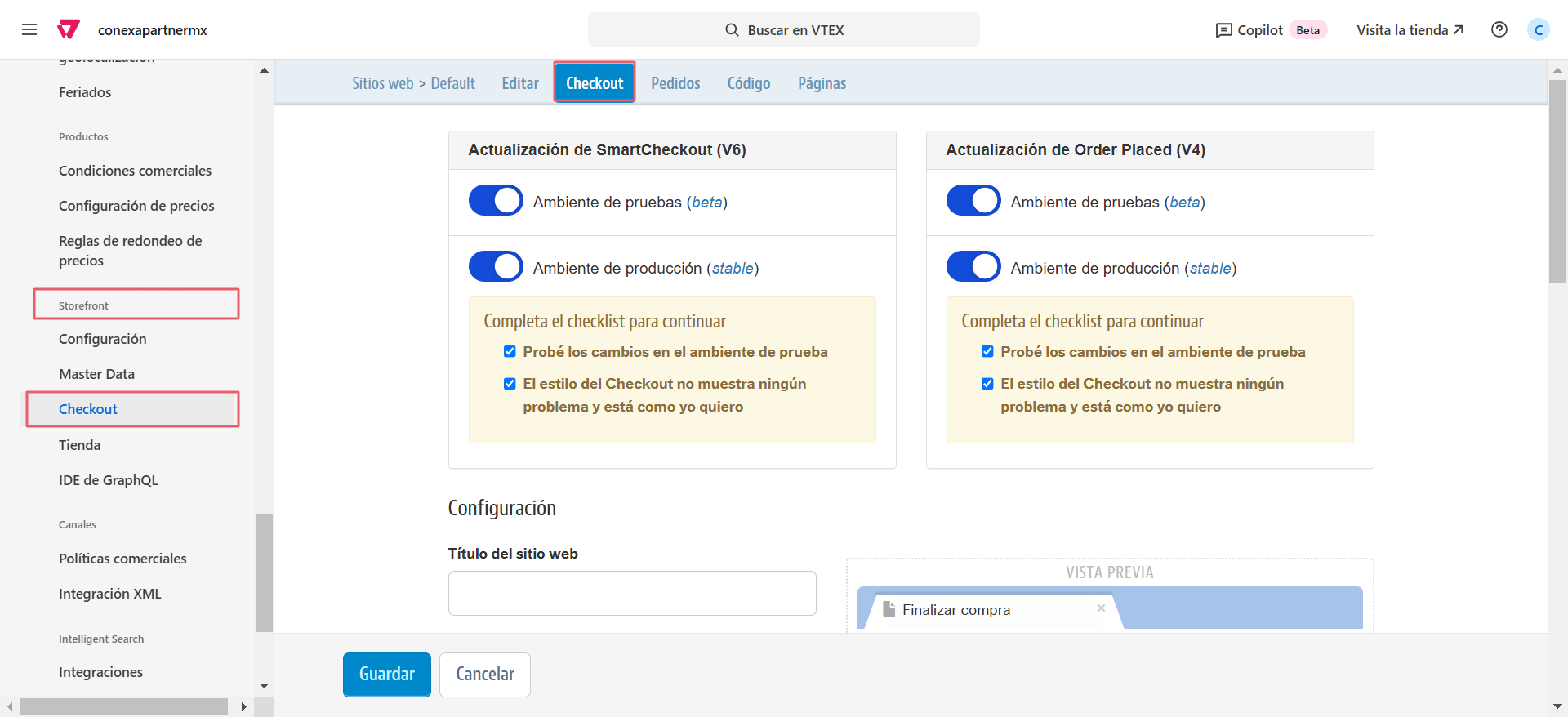Open Visita la tienda link
The width and height of the screenshot is (1568, 717).
point(1410,30)
